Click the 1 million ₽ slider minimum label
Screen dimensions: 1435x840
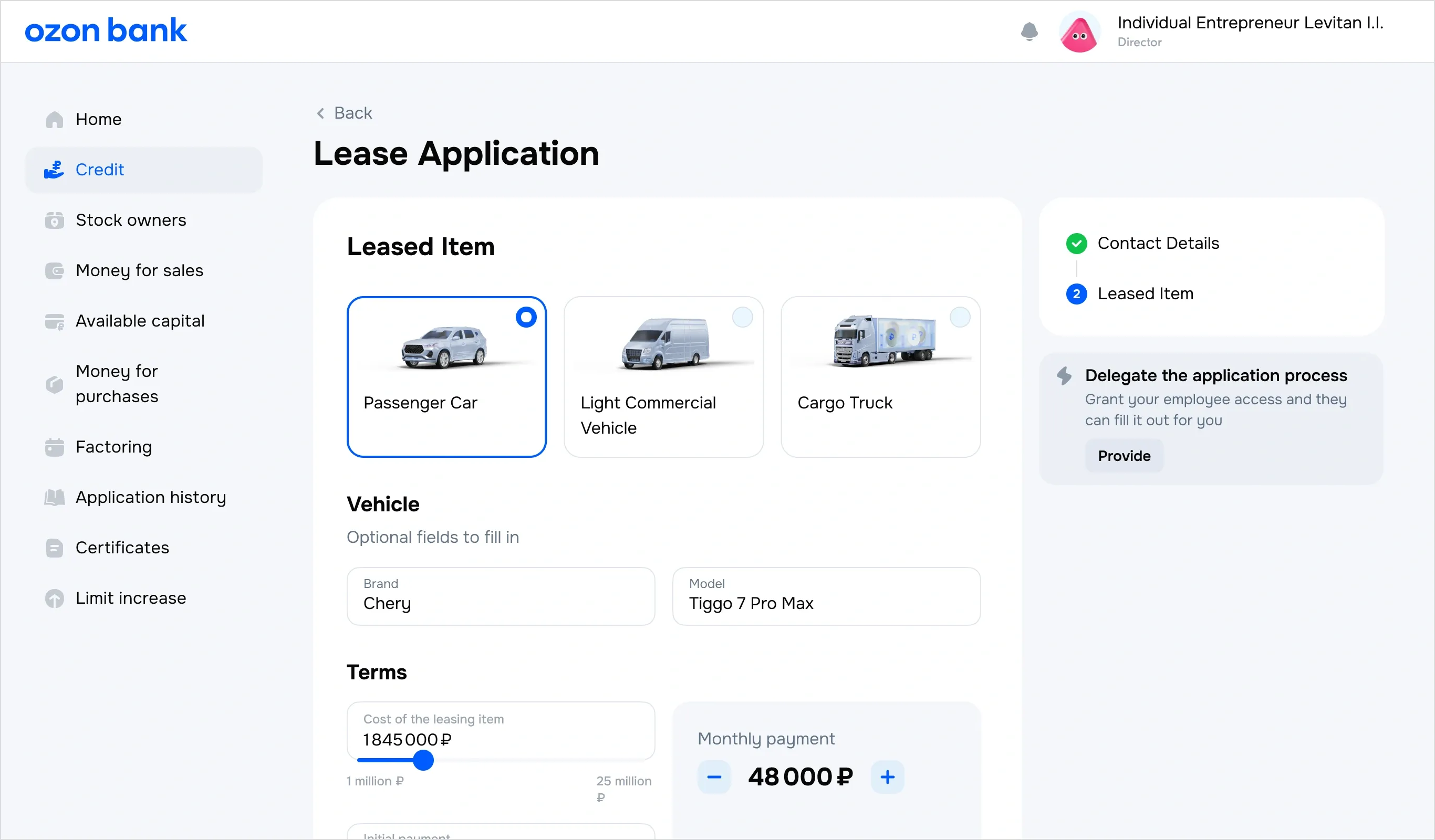coord(375,781)
